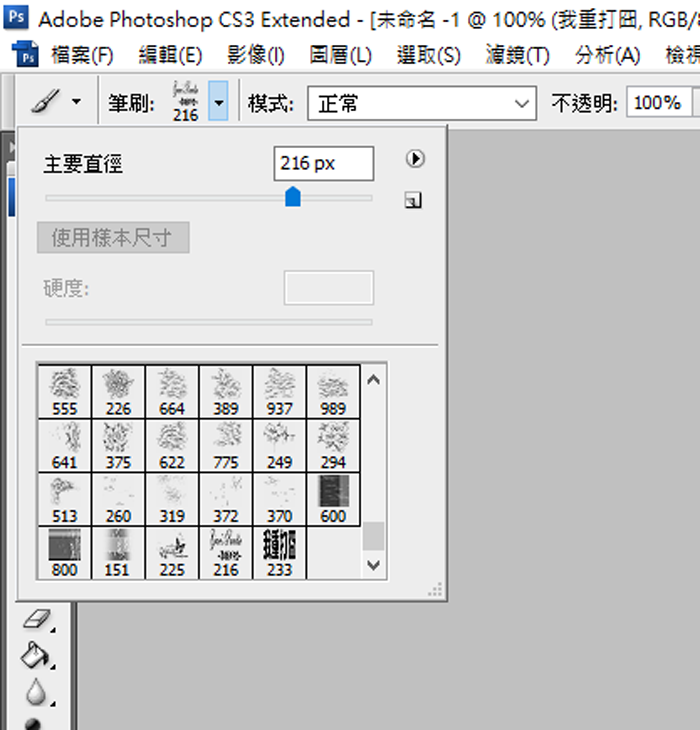Click the Photoshop document icon in menu bar
The height and width of the screenshot is (730, 700).
tap(25, 54)
